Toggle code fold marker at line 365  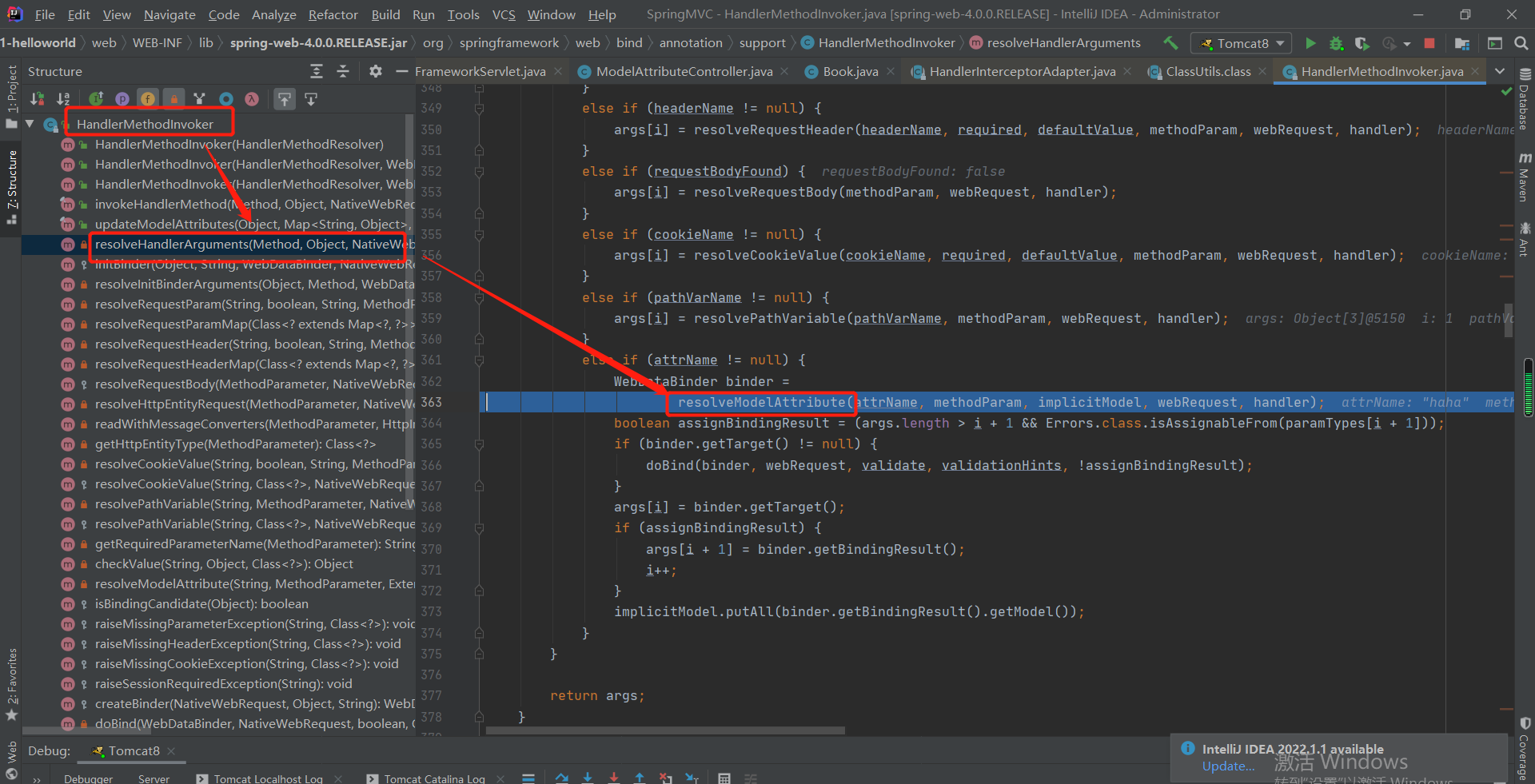point(479,444)
